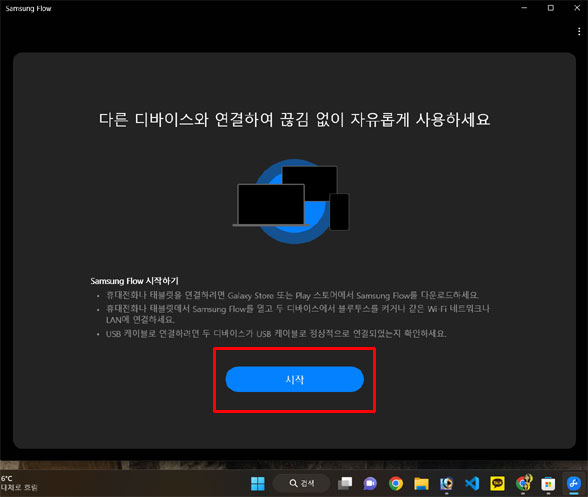The image size is (588, 497).
Task: Open File Explorer folder icon
Action: click(x=421, y=483)
